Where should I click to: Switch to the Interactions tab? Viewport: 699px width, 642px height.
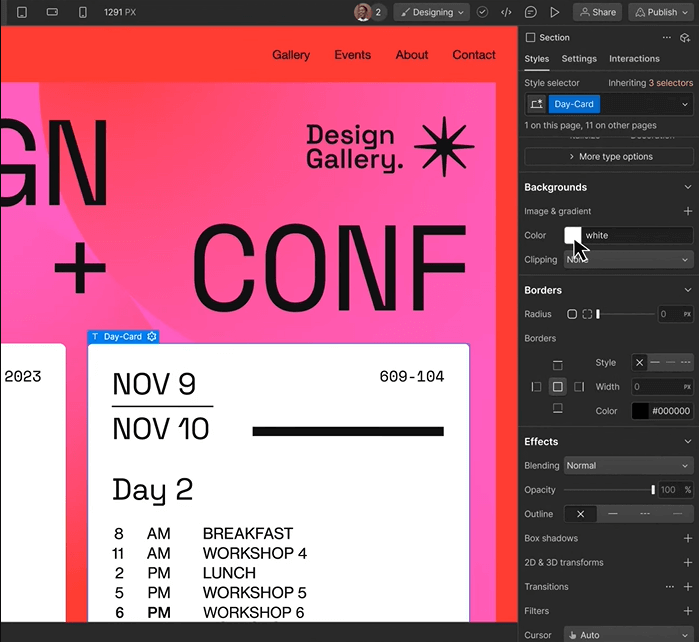(x=634, y=59)
